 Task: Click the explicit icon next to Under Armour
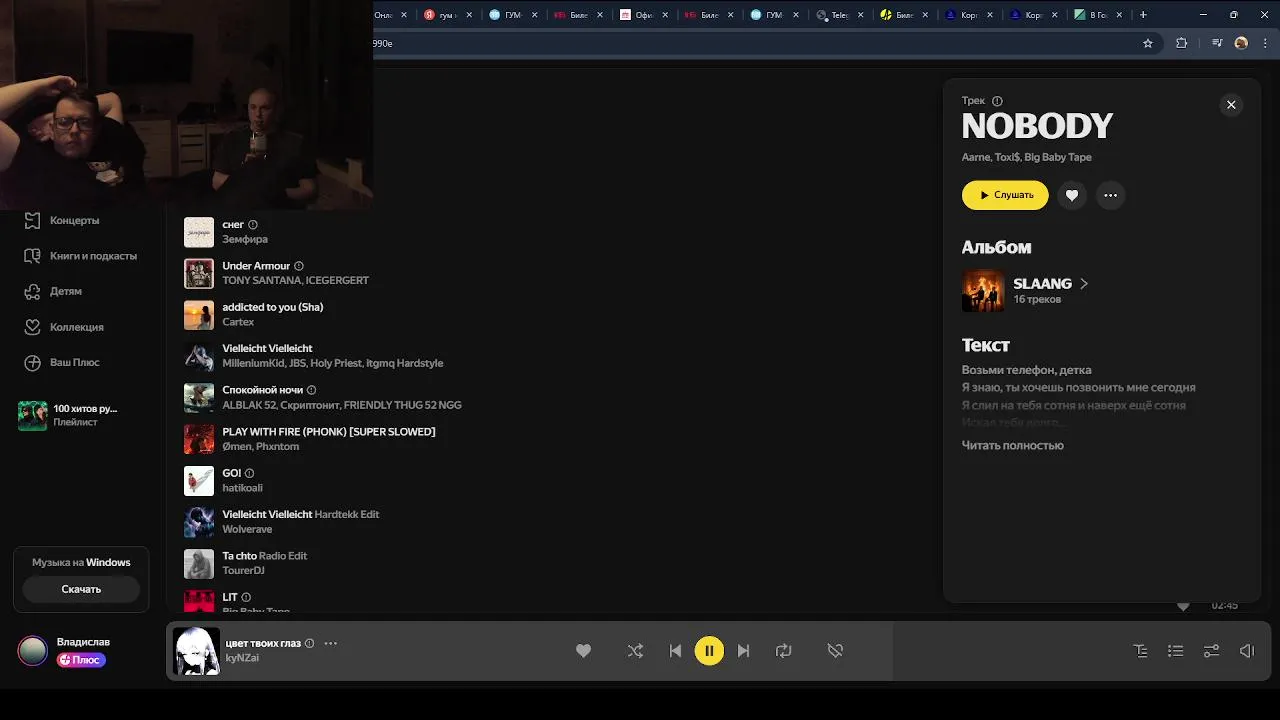pyautogui.click(x=298, y=266)
